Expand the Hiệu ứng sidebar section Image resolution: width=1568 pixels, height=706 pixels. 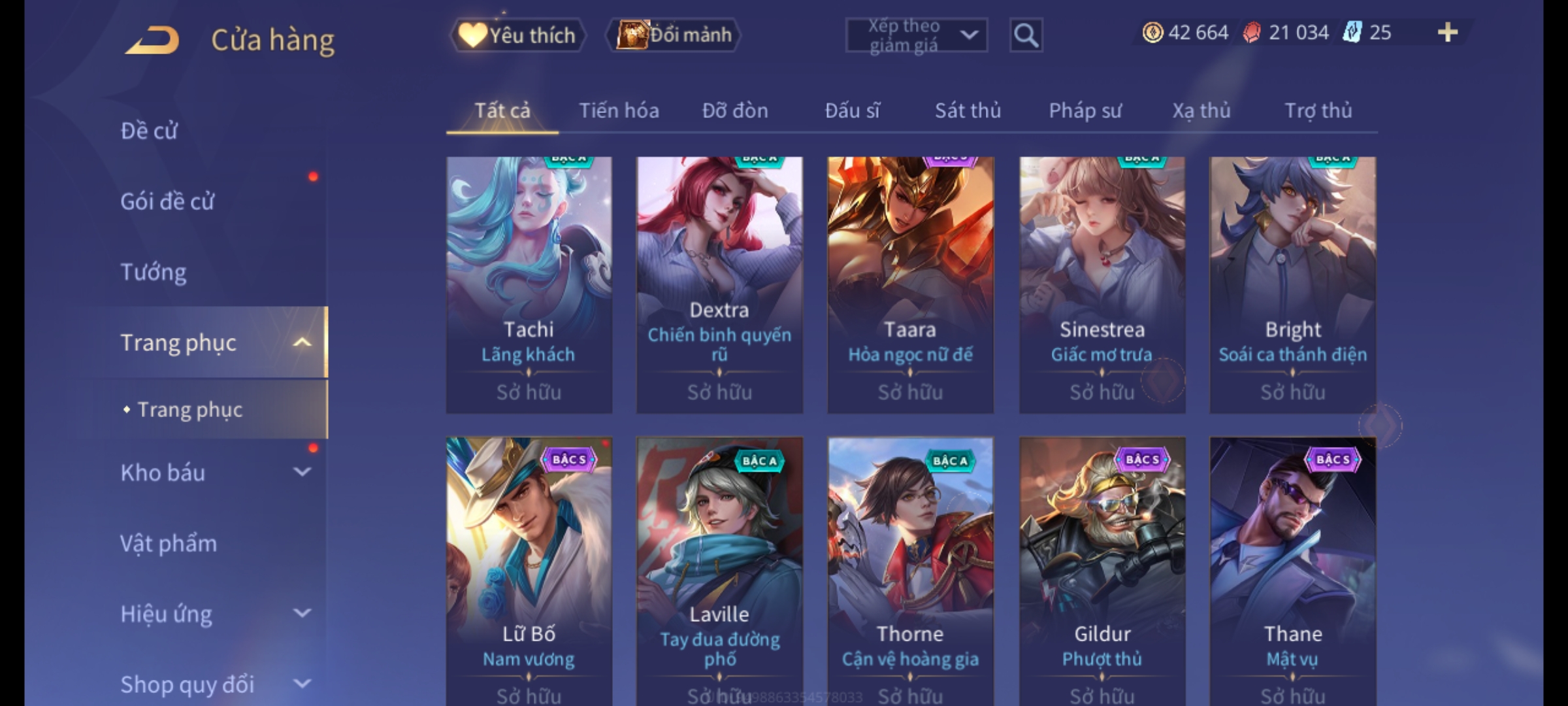[302, 613]
